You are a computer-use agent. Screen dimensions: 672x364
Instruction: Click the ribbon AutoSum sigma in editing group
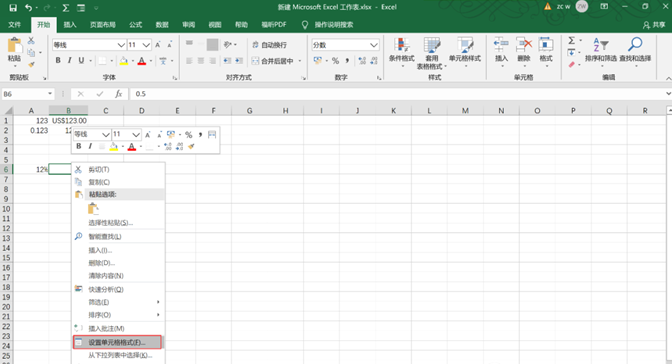[x=572, y=40]
